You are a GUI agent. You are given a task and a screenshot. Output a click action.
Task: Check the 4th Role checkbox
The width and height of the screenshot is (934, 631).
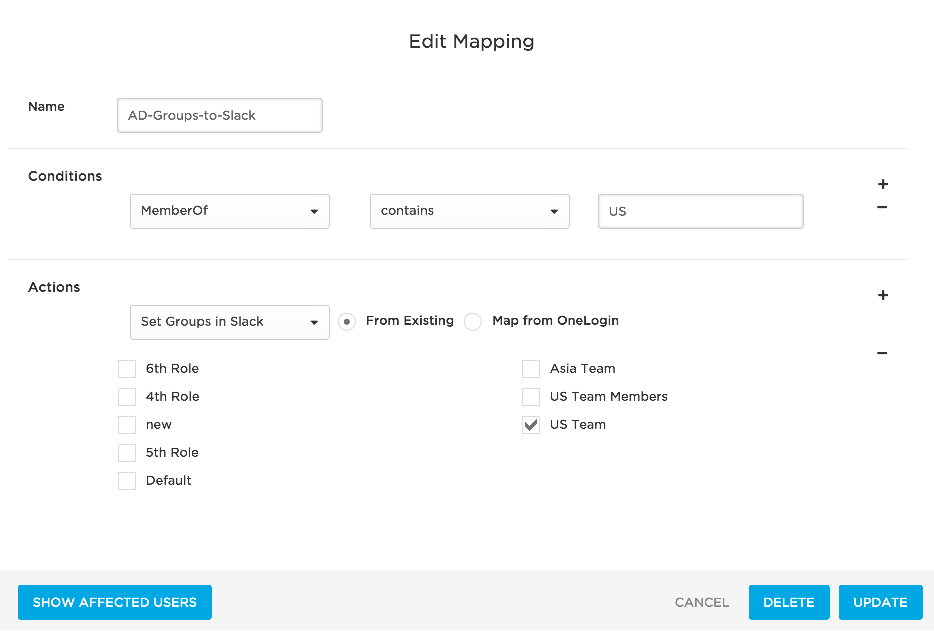pyautogui.click(x=127, y=397)
